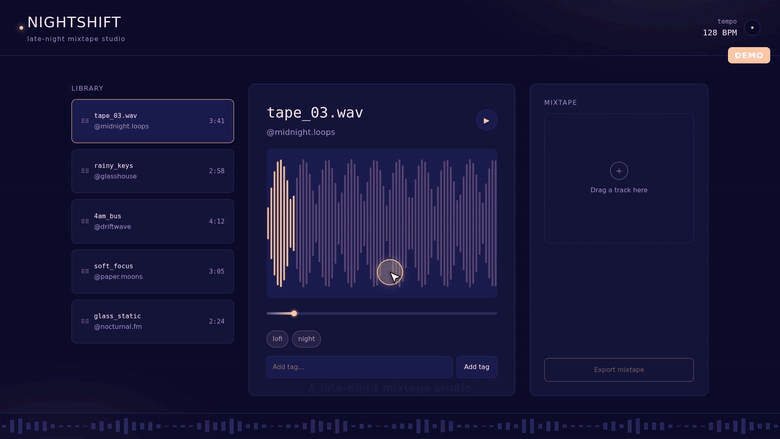Choose the 4am_bus track

[x=152, y=221]
